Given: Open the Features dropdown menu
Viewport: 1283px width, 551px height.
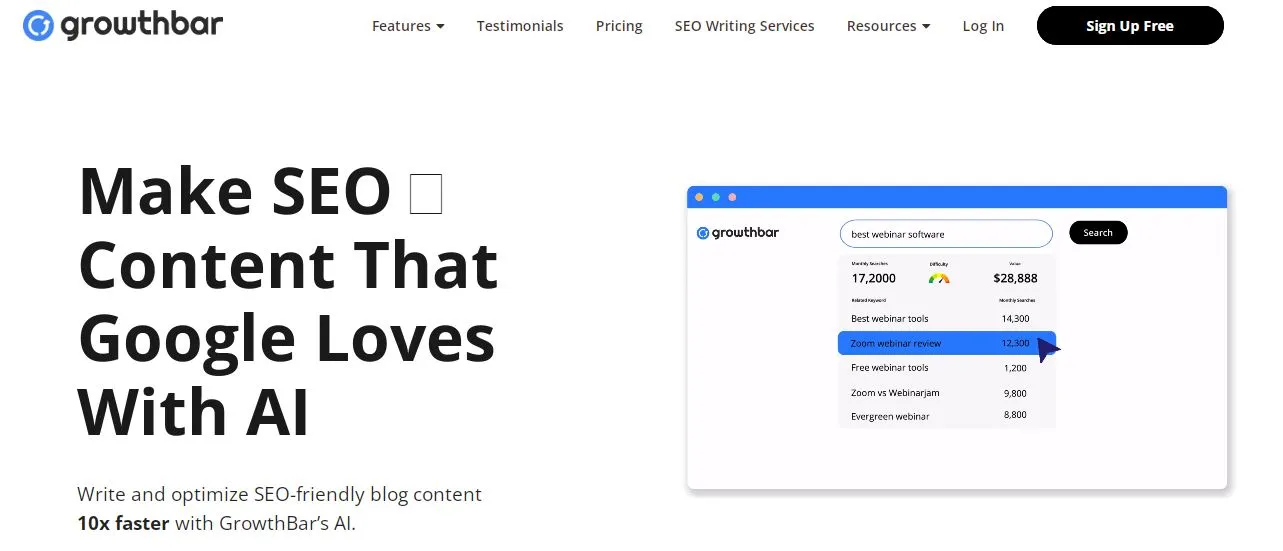Looking at the screenshot, I should [x=408, y=26].
